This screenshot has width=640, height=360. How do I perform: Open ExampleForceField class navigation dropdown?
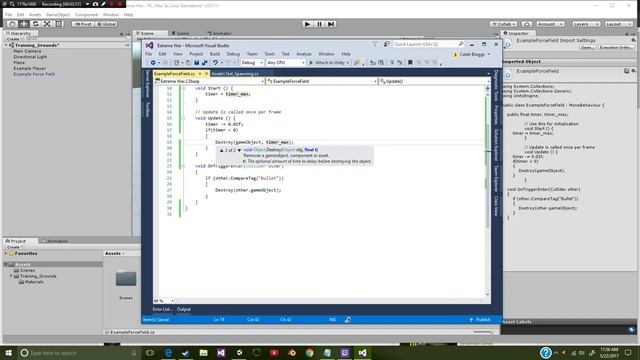pos(322,81)
